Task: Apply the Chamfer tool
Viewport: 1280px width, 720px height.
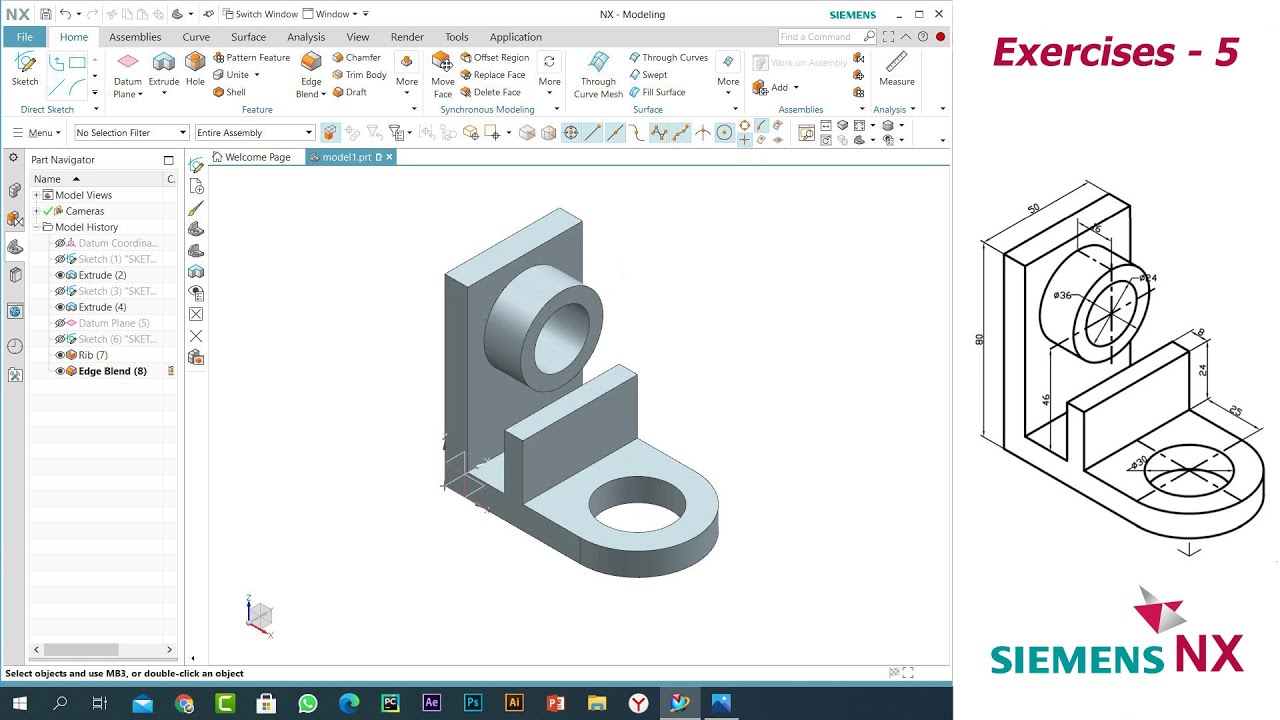Action: pos(356,58)
